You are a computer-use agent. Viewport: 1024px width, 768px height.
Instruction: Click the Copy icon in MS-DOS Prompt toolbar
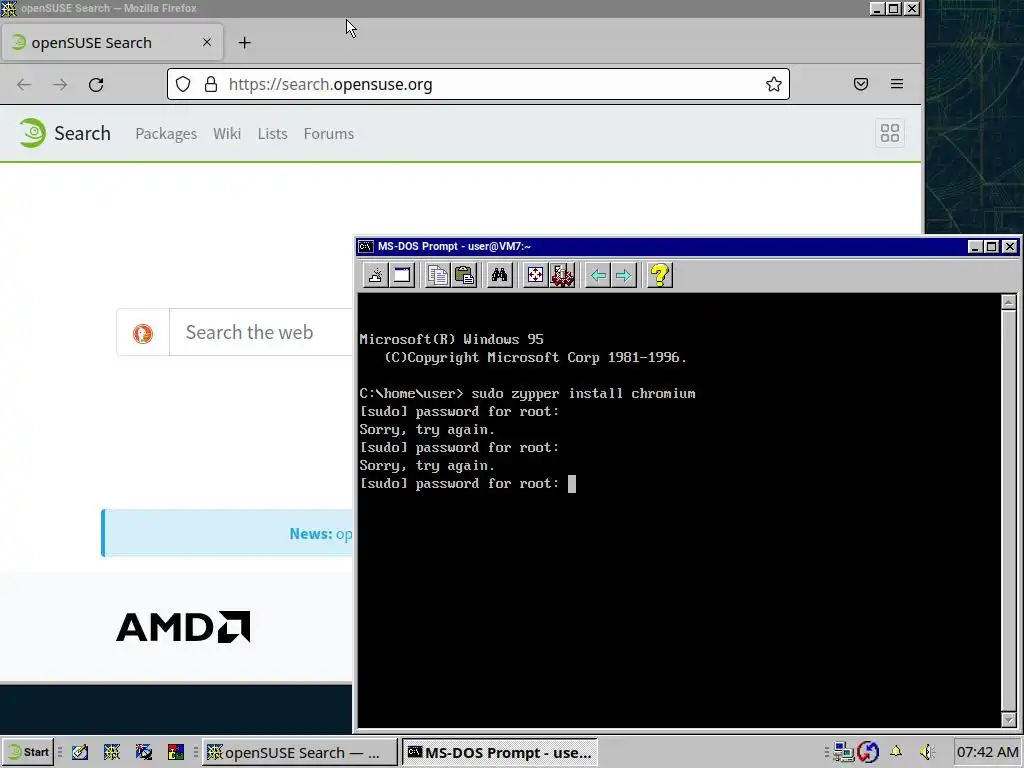click(x=438, y=275)
